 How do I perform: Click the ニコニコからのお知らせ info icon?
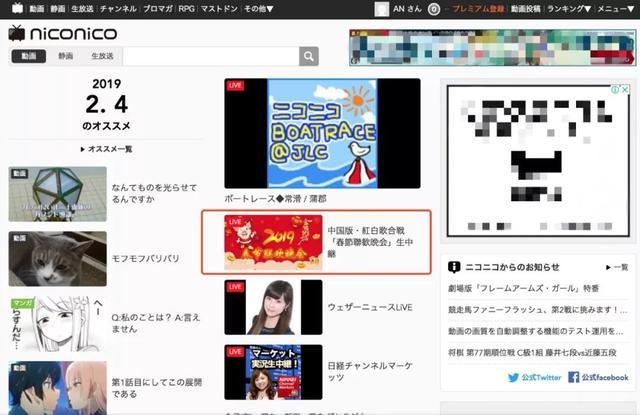pos(454,267)
